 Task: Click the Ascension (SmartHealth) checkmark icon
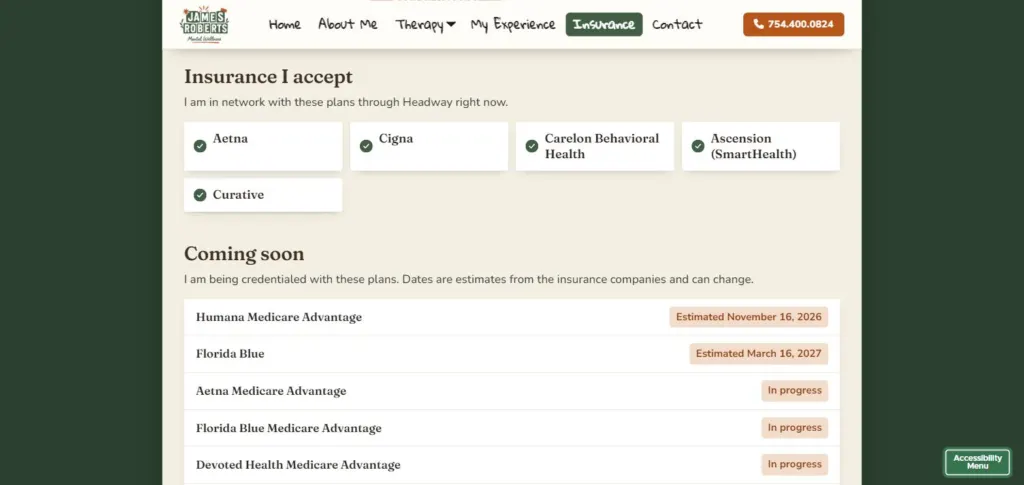point(698,146)
